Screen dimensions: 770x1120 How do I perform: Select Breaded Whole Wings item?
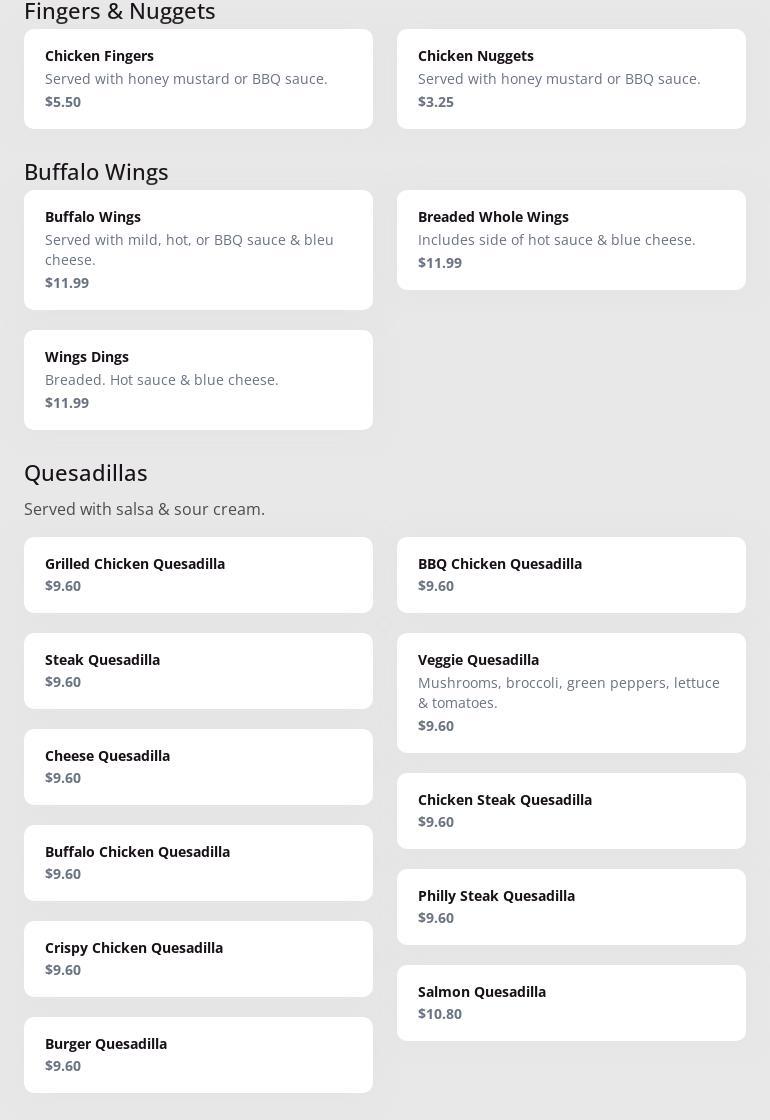tap(571, 240)
